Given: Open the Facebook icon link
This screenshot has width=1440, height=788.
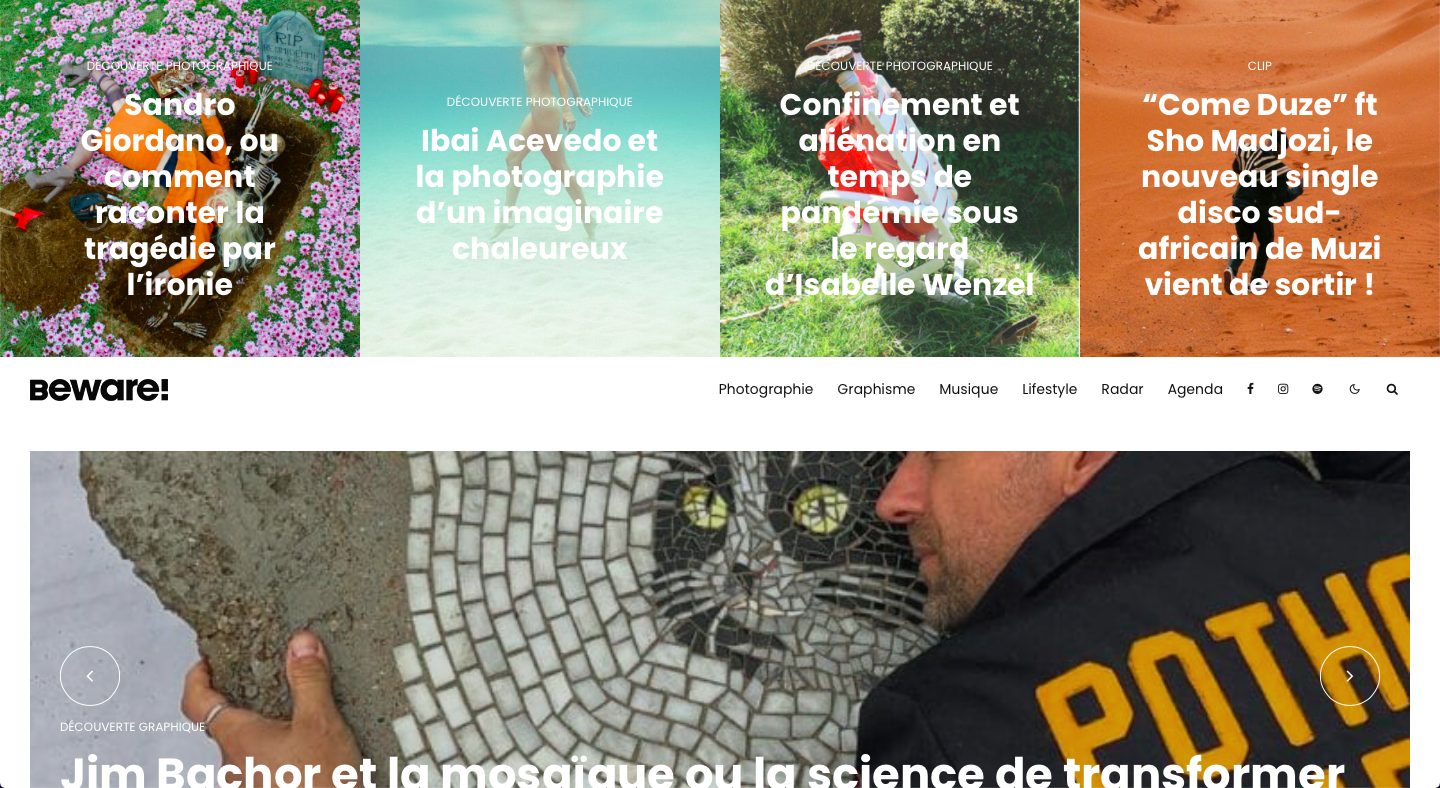Looking at the screenshot, I should pyautogui.click(x=1250, y=389).
